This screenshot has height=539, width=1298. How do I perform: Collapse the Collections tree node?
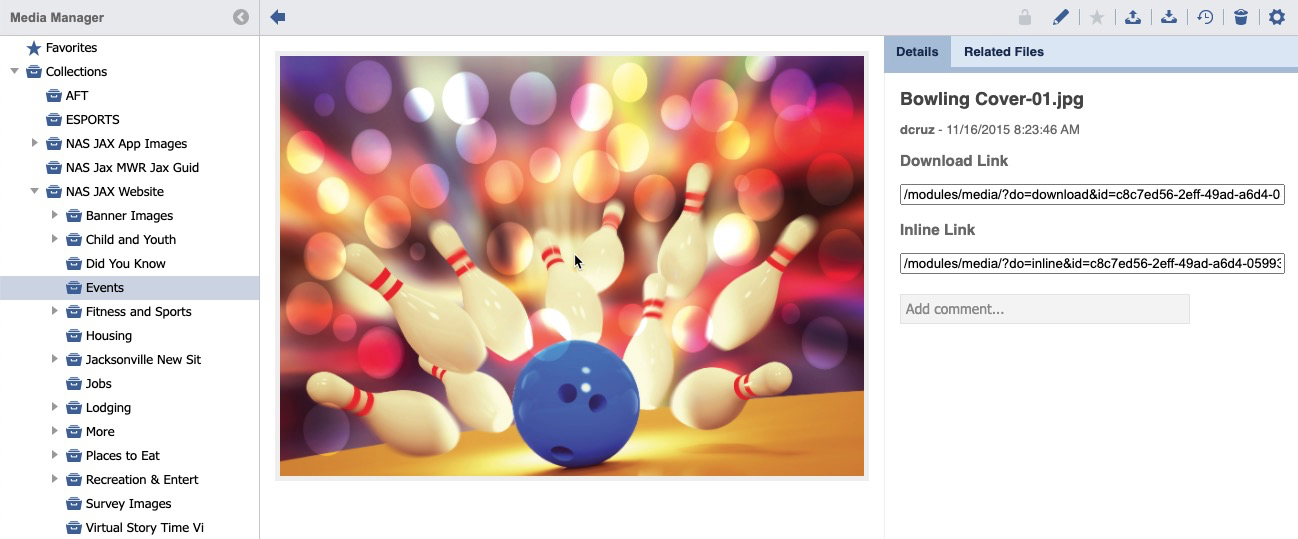pos(14,72)
